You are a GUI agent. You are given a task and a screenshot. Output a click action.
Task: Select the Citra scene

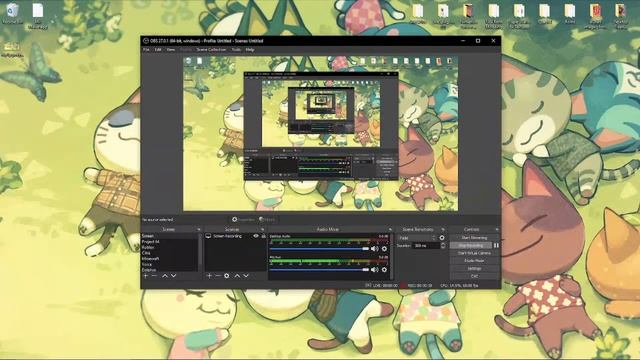tap(170, 253)
